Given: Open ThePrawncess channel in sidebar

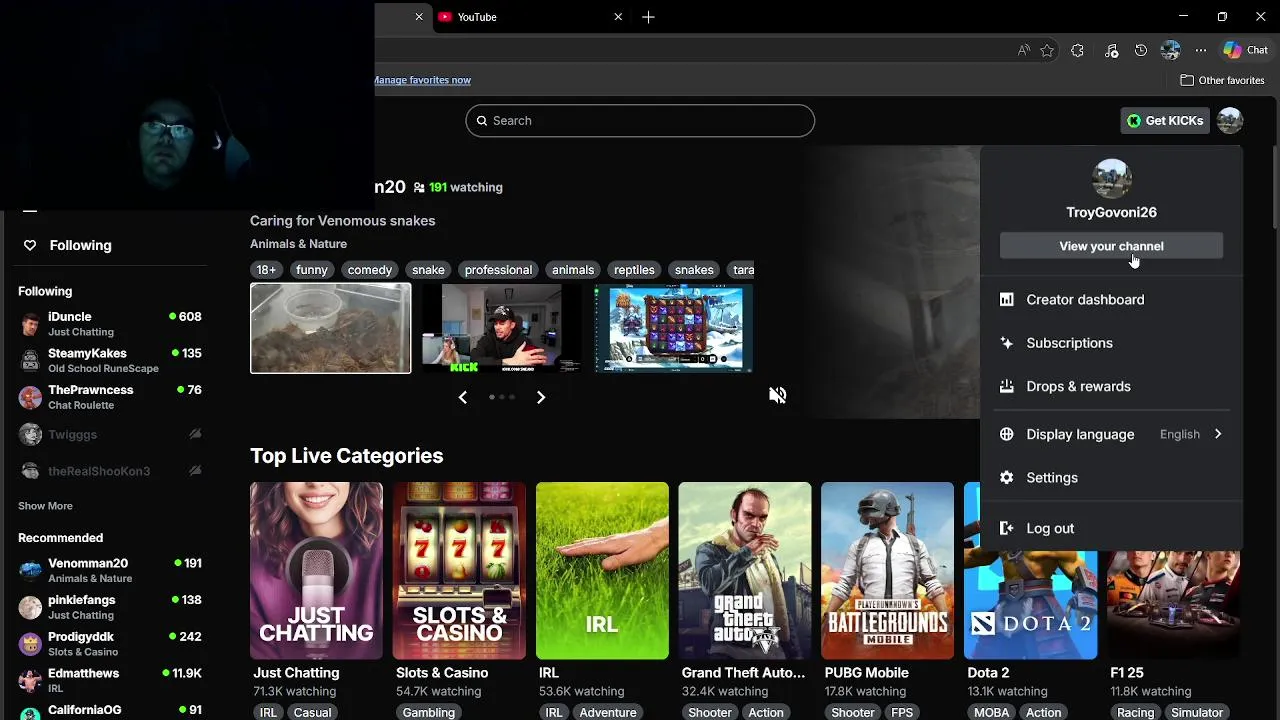Looking at the screenshot, I should 110,397.
